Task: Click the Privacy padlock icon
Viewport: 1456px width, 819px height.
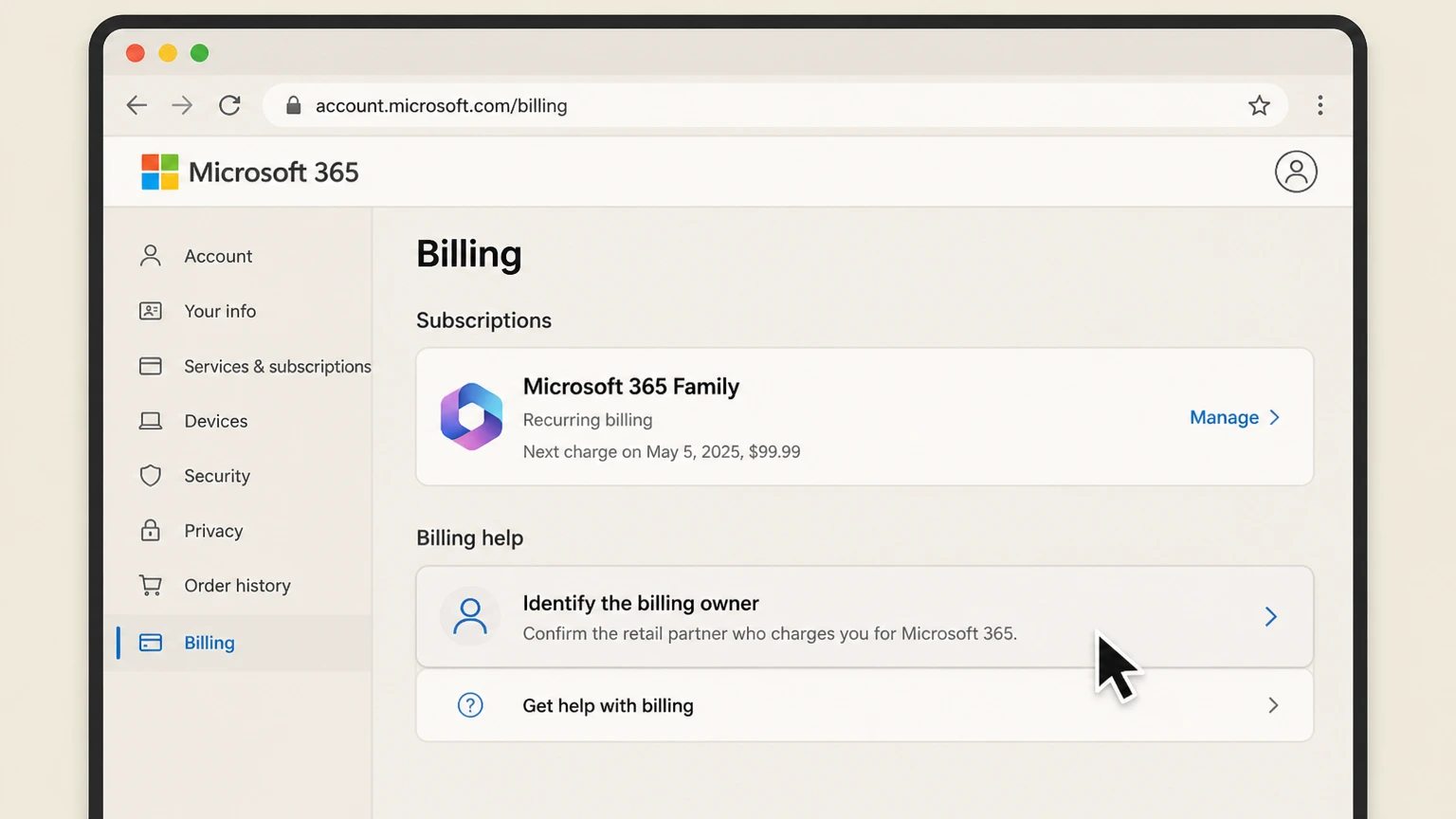Action: coord(151,530)
